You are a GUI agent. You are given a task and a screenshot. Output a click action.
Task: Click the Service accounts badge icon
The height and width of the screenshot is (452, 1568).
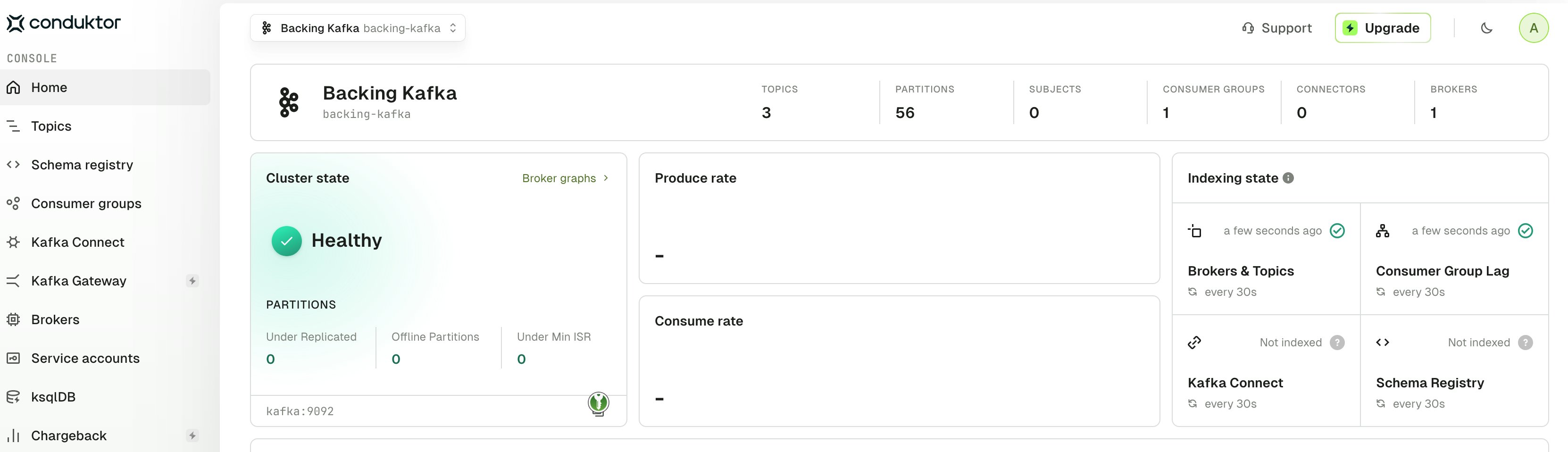(13, 358)
